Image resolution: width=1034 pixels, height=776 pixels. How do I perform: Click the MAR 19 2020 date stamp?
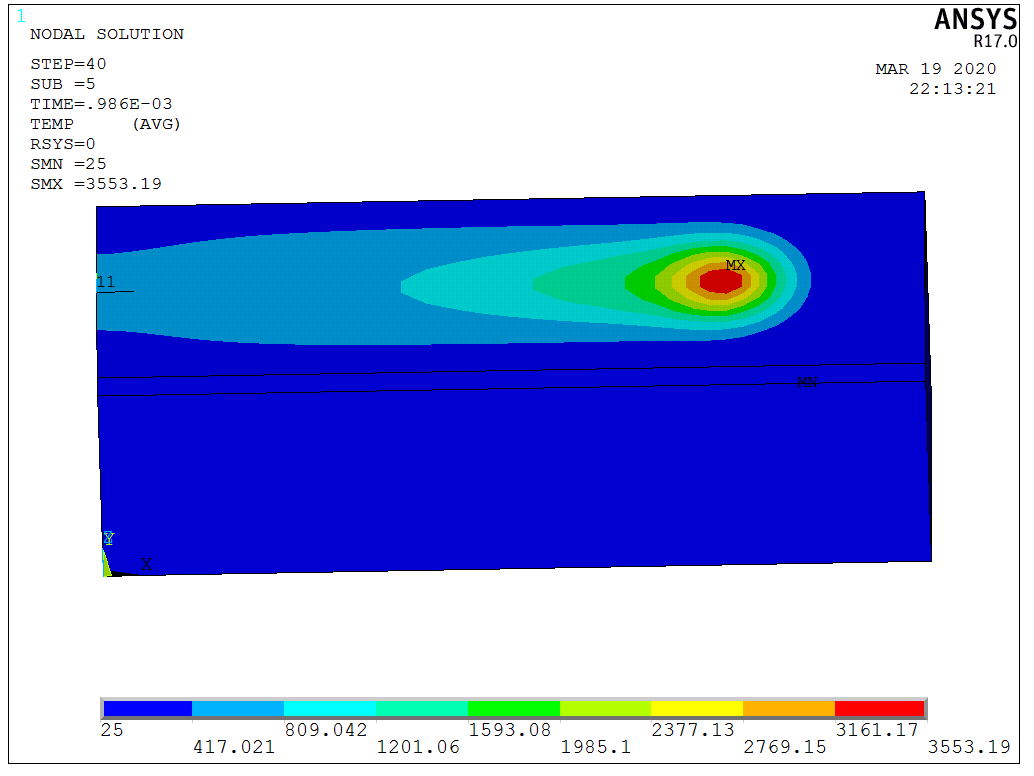point(935,69)
